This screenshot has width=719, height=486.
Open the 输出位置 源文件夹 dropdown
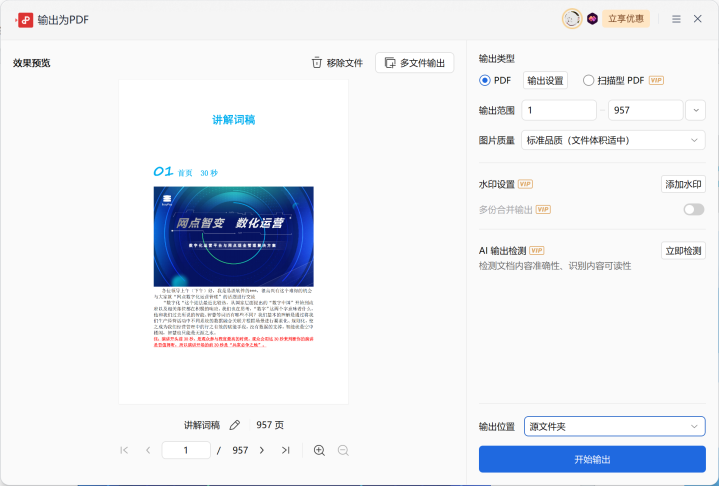point(614,427)
